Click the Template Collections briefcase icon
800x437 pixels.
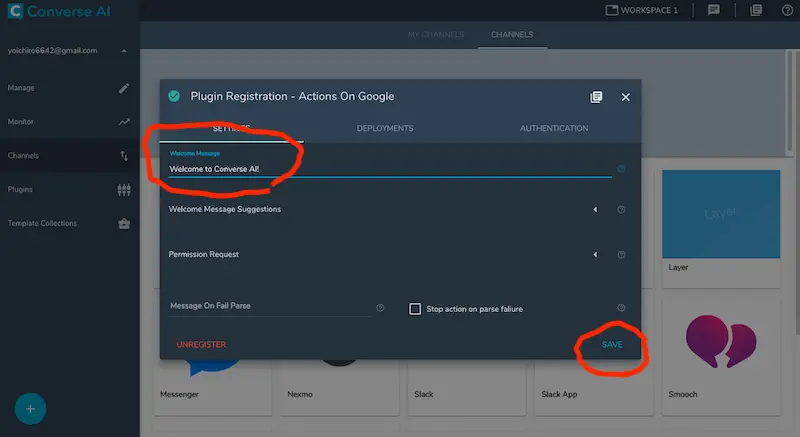124,223
